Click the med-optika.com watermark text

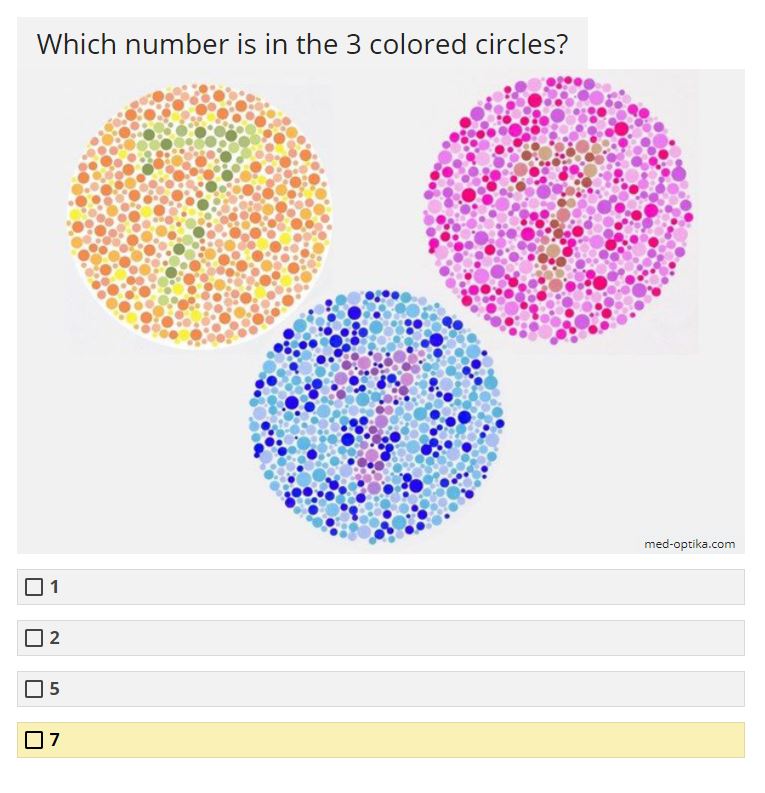point(690,544)
